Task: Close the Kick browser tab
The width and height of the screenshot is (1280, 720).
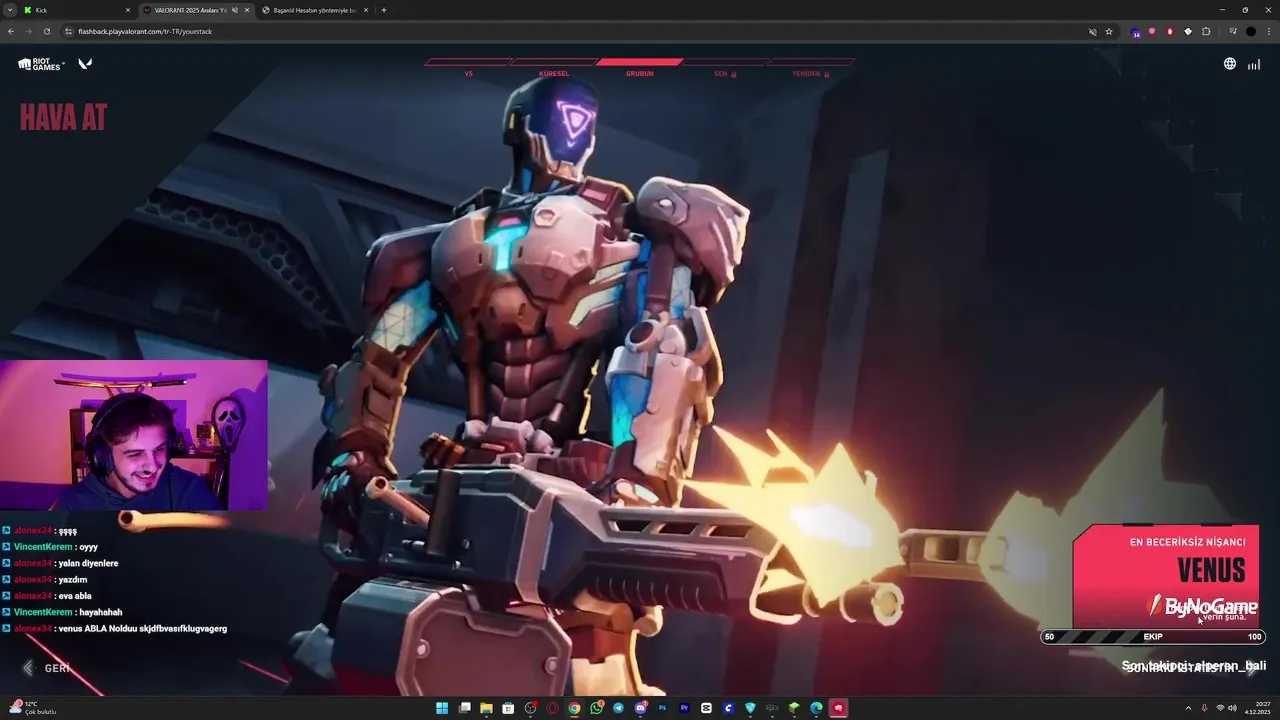Action: click(128, 10)
